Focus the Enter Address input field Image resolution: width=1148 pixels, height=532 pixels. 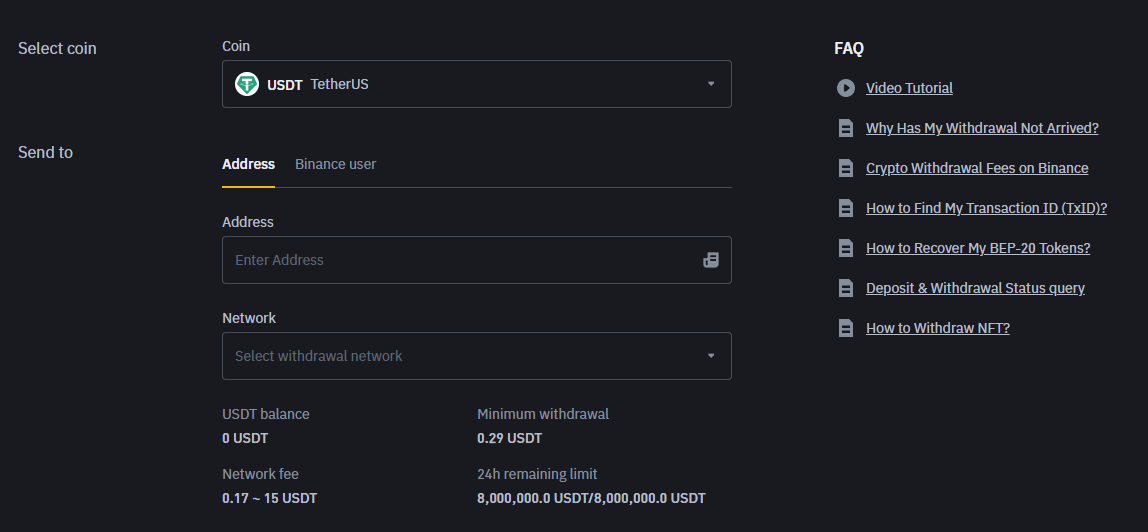[x=477, y=260]
